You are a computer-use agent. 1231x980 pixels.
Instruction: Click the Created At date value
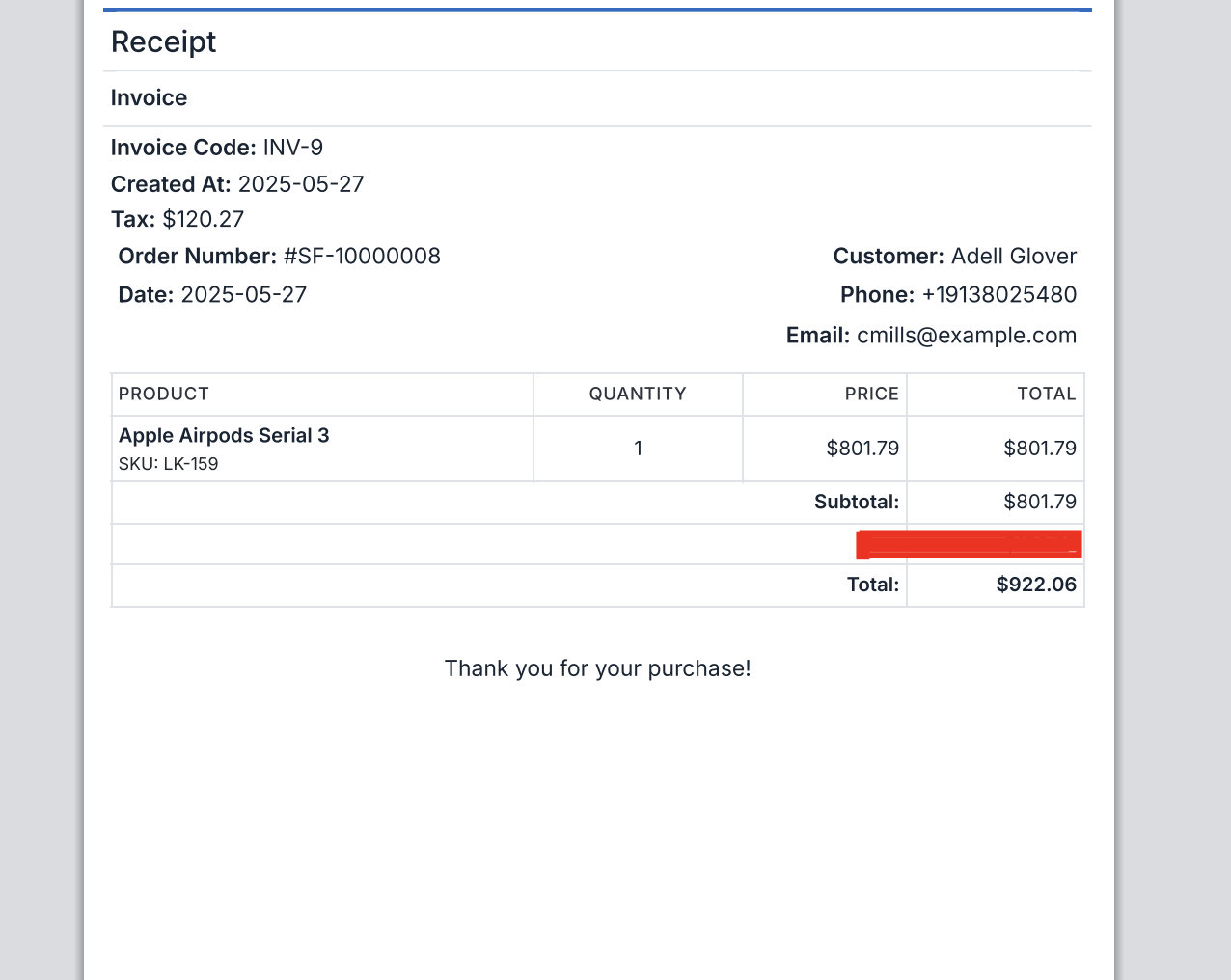pos(300,184)
